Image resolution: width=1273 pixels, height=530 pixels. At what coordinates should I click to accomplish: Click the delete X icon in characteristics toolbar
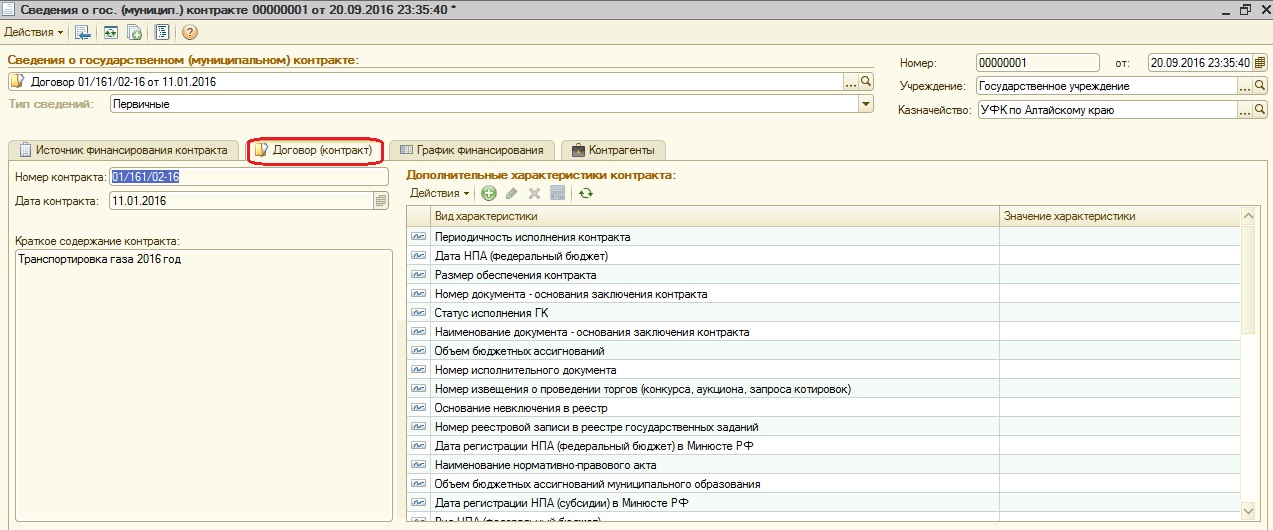(534, 193)
